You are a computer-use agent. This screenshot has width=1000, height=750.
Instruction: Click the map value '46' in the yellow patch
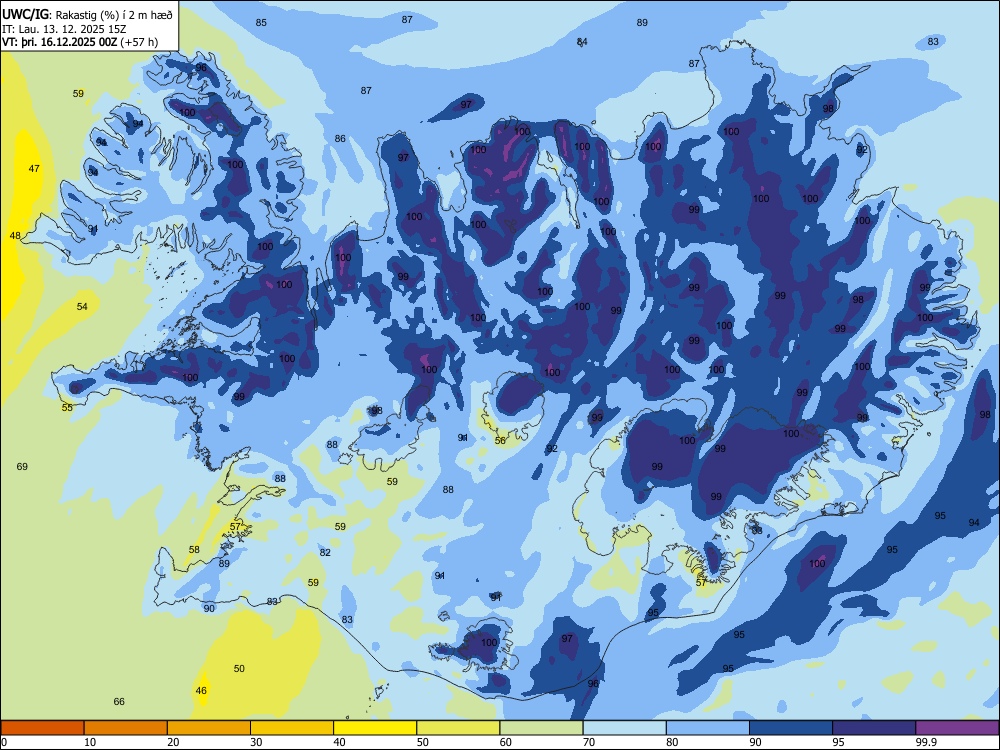pos(202,691)
